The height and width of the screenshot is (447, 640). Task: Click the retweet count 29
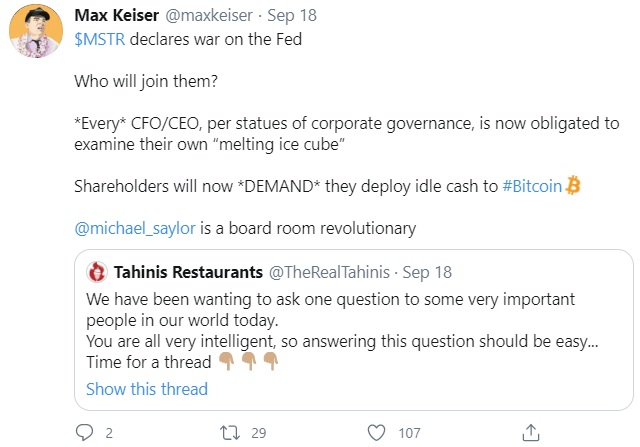pos(259,433)
